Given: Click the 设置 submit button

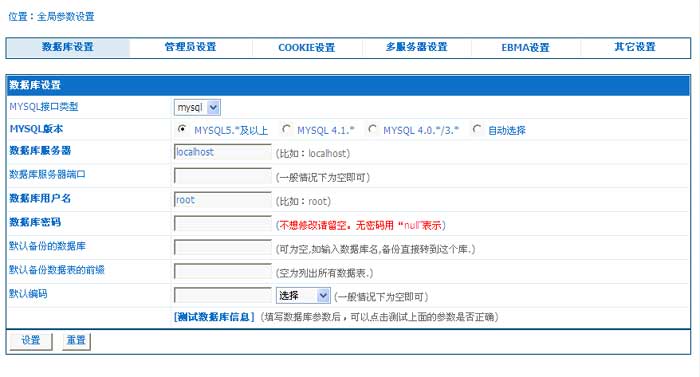Looking at the screenshot, I should 31,340.
